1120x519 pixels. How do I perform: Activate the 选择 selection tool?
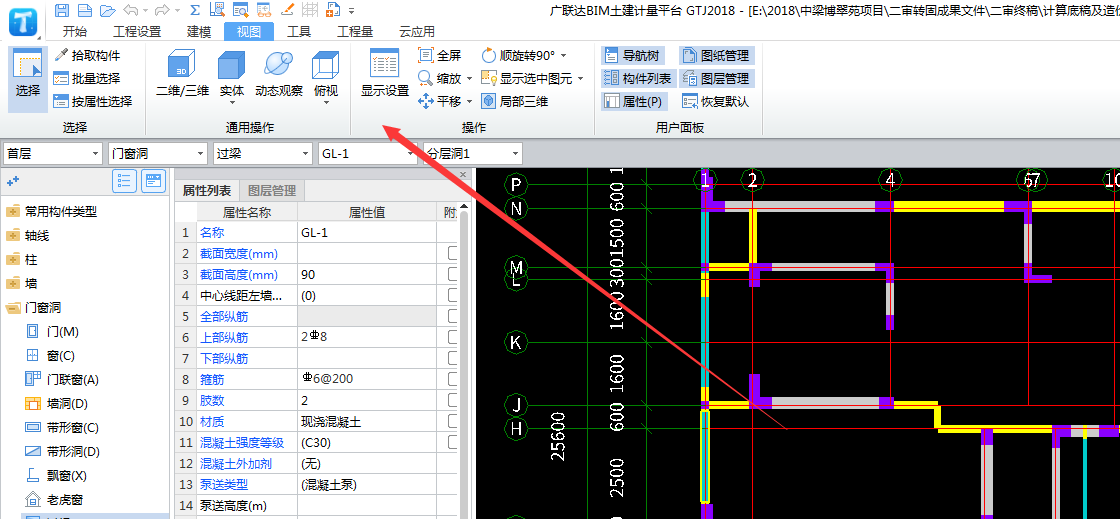[28, 79]
